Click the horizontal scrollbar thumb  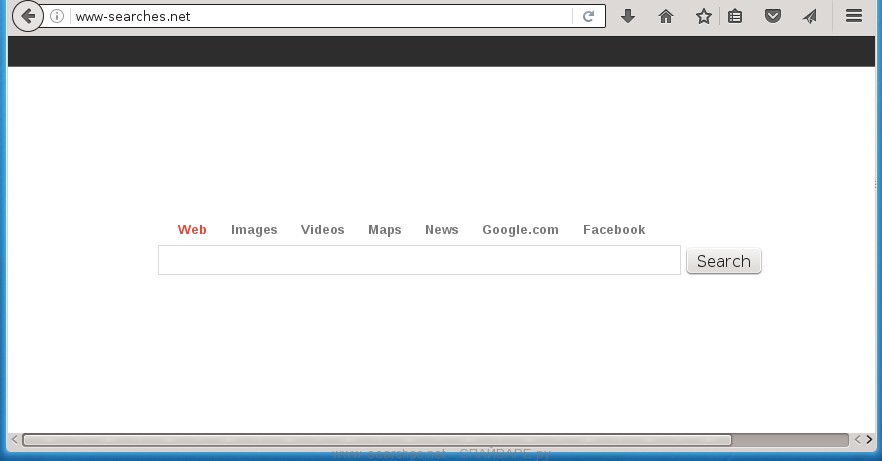point(376,440)
